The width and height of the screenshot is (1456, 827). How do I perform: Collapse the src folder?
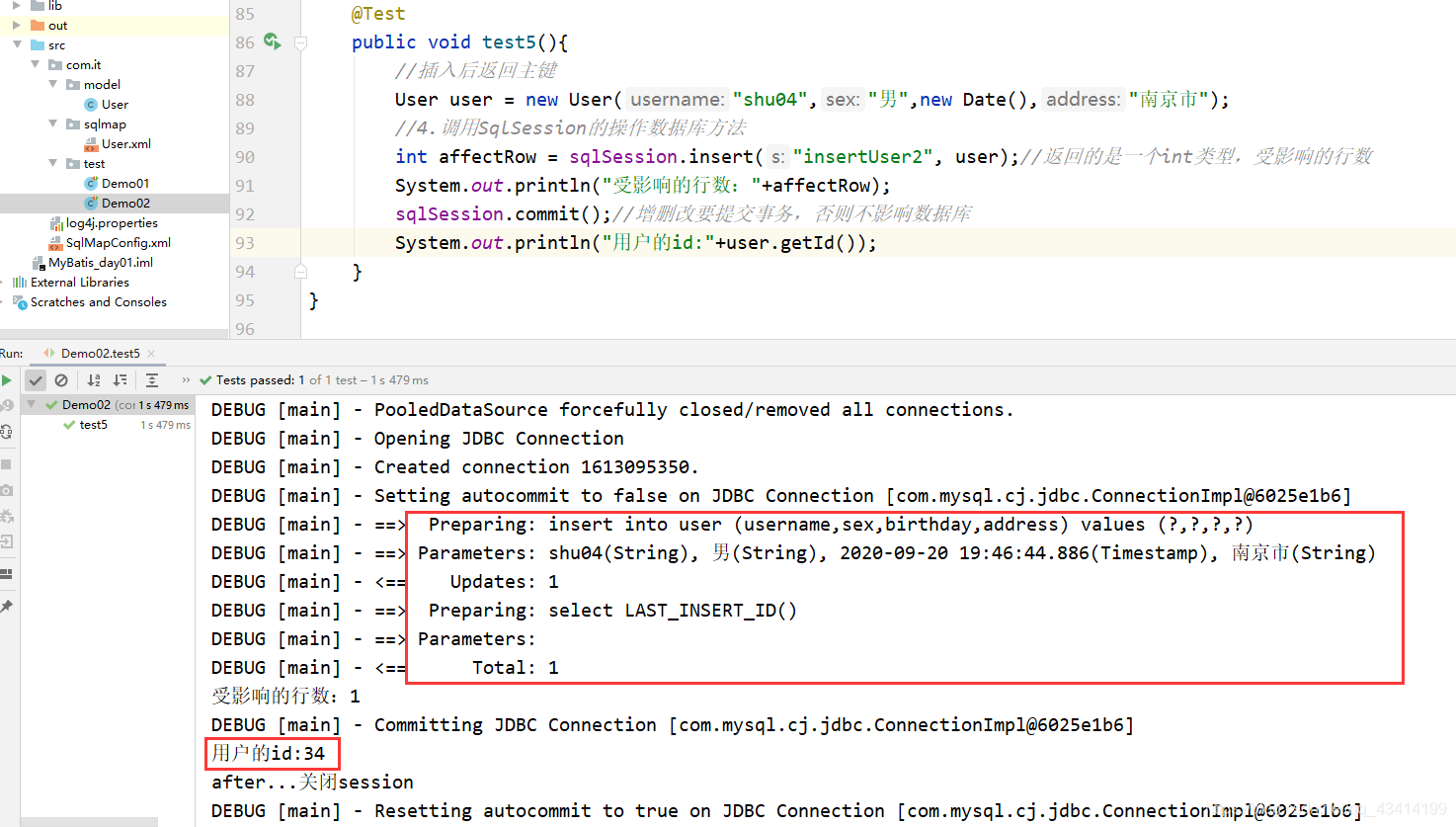tap(17, 45)
